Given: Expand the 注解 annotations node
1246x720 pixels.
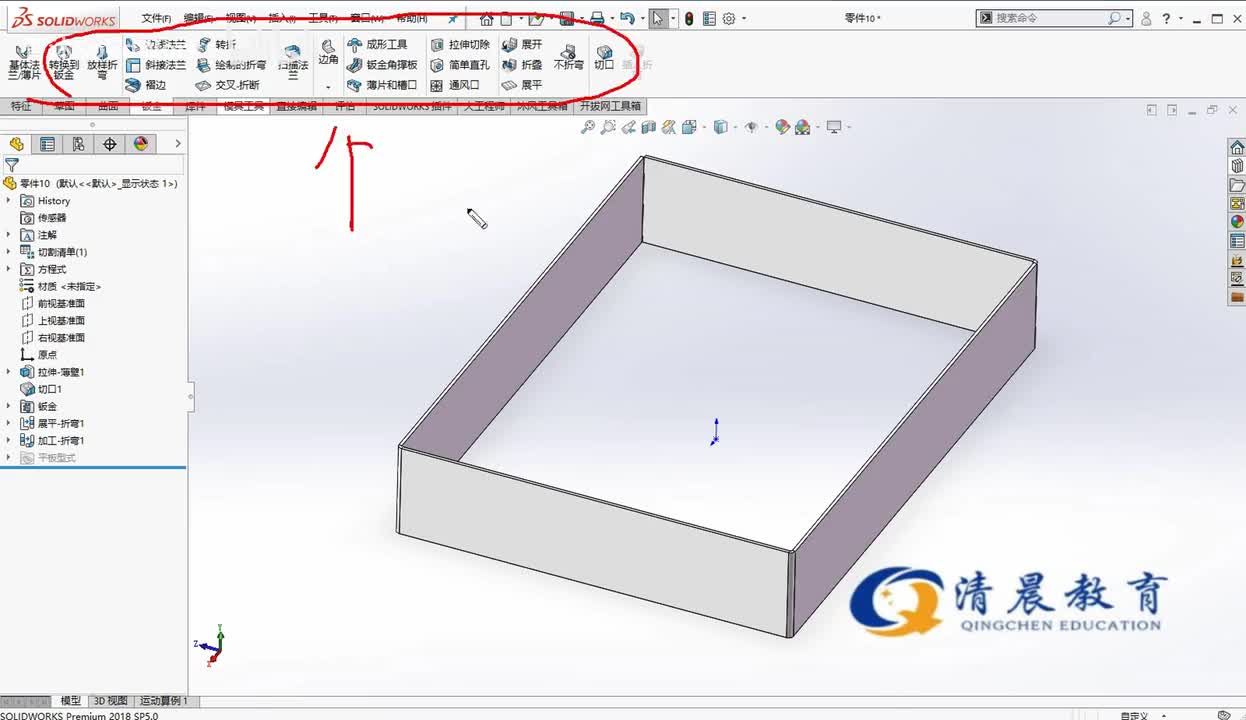Looking at the screenshot, I should pos(9,235).
